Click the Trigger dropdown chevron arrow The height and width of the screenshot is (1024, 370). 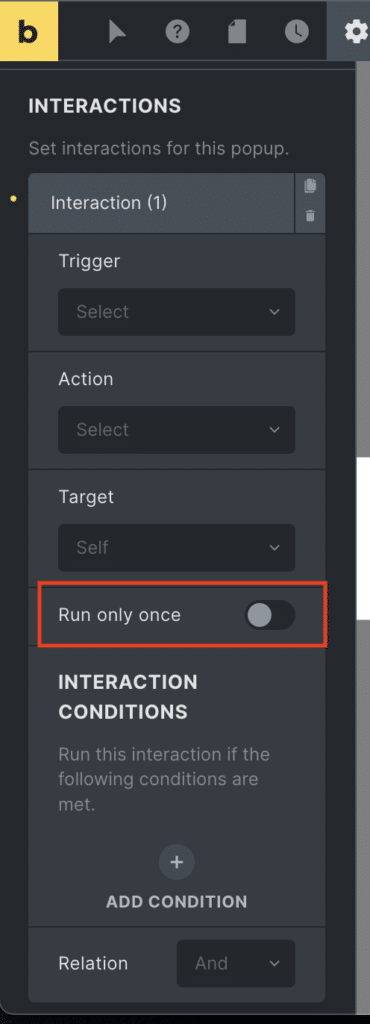click(x=274, y=312)
